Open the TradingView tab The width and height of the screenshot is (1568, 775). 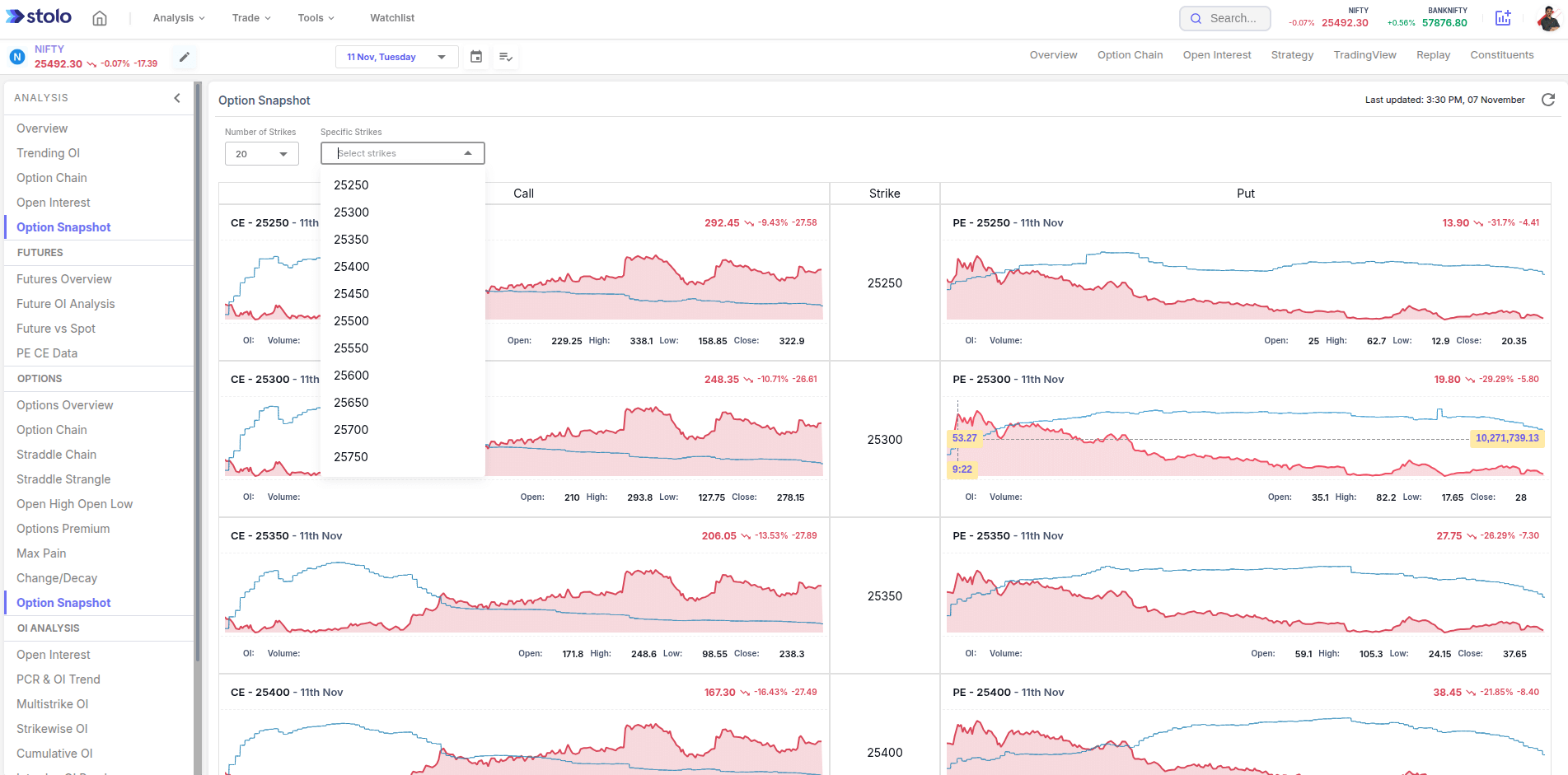[x=1364, y=55]
